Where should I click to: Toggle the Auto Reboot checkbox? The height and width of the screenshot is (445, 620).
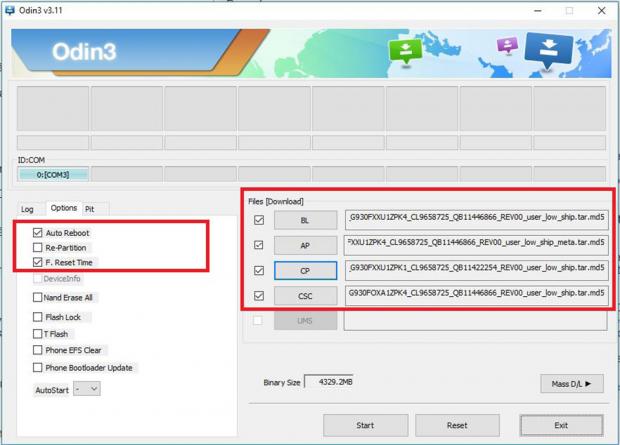click(38, 233)
